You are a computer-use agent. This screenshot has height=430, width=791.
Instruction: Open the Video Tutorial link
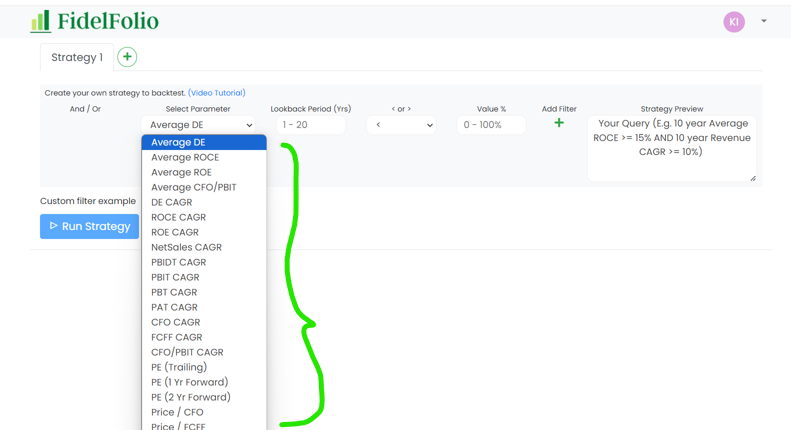pyautogui.click(x=217, y=93)
